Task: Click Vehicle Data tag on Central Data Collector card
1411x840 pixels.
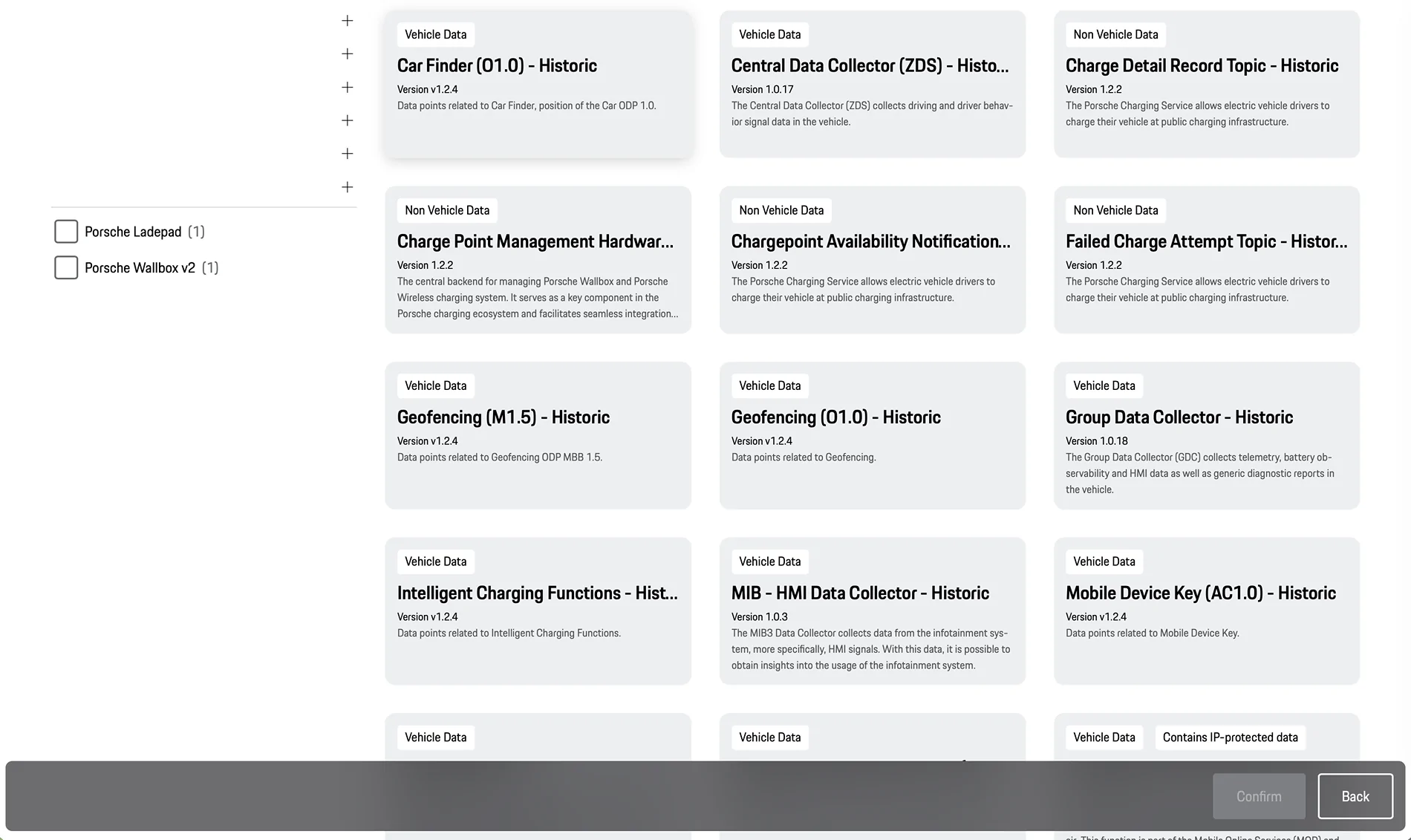Action: coord(770,34)
